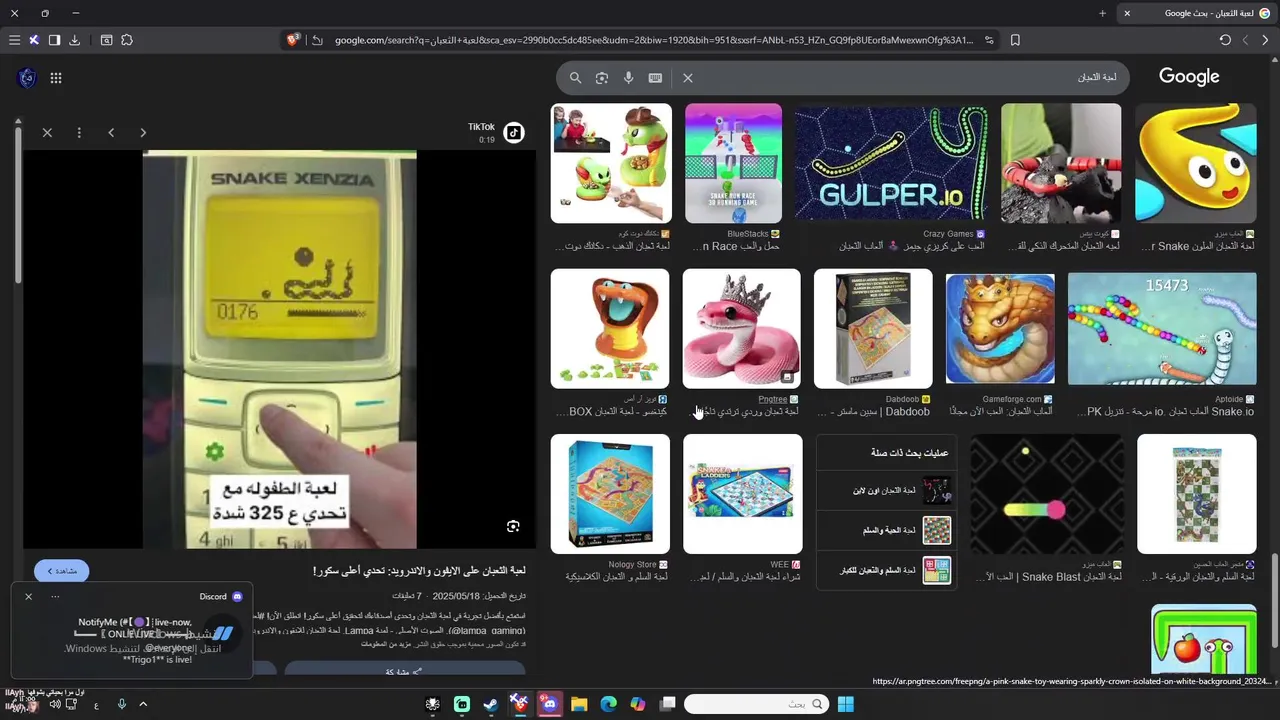The width and height of the screenshot is (1280, 720).
Task: Click the taskbar search box
Action: click(756, 704)
